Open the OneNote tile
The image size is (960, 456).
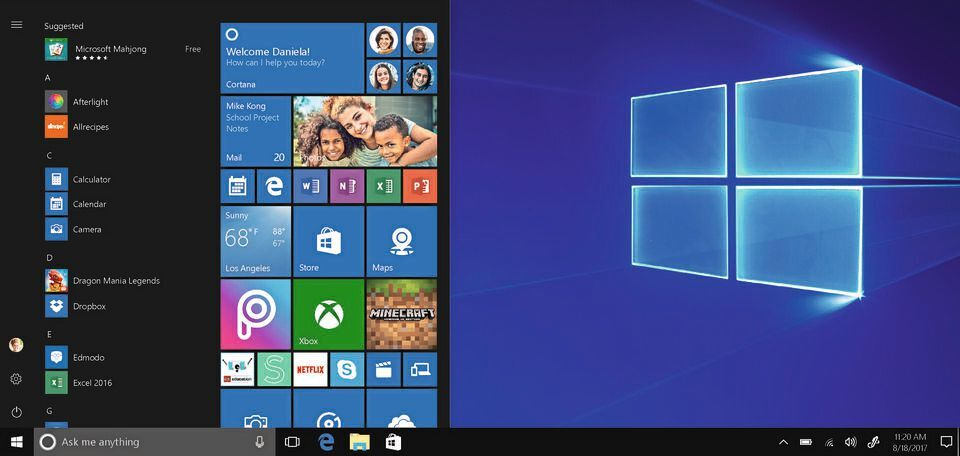coord(347,186)
